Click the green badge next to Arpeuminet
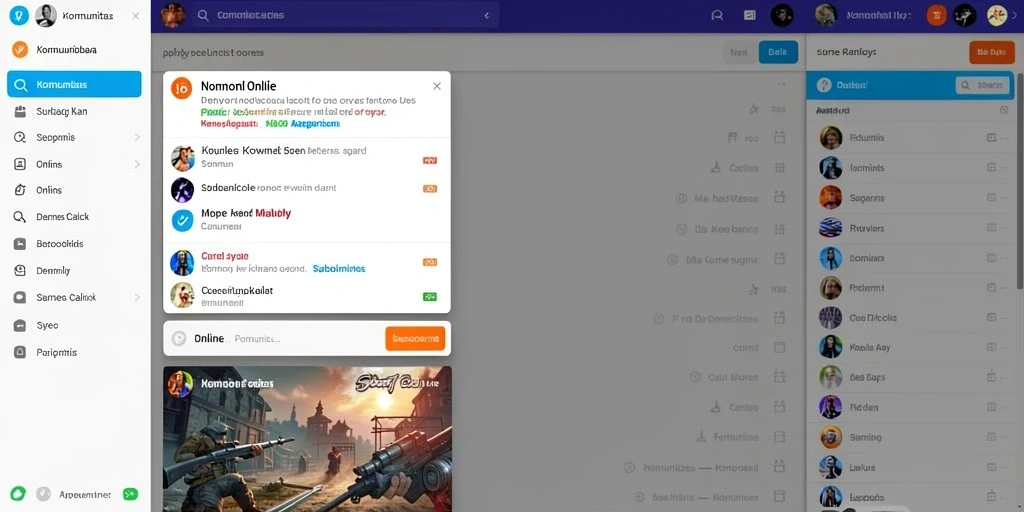 click(131, 494)
